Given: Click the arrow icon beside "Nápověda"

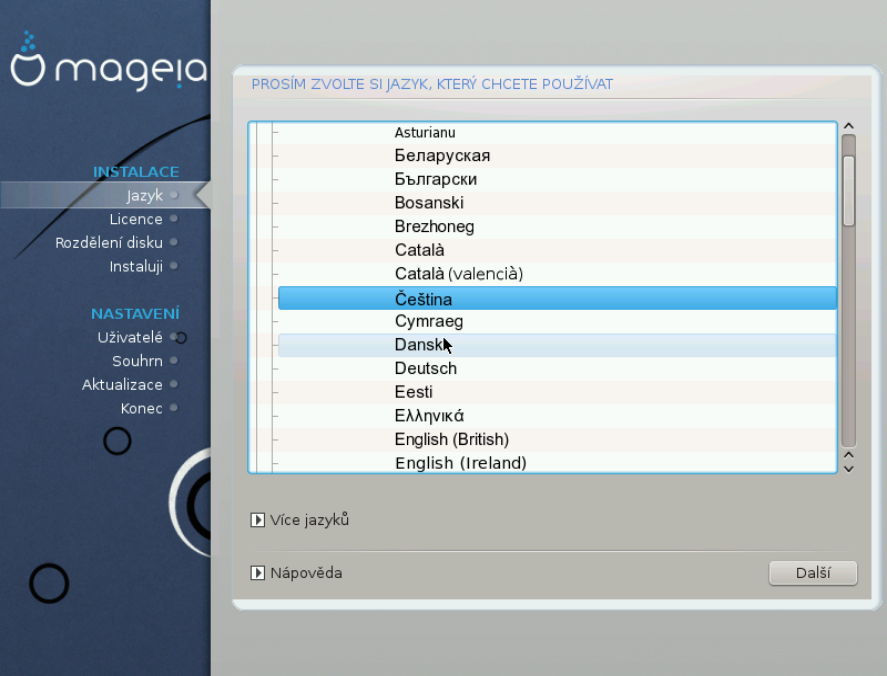Looking at the screenshot, I should pyautogui.click(x=258, y=573).
